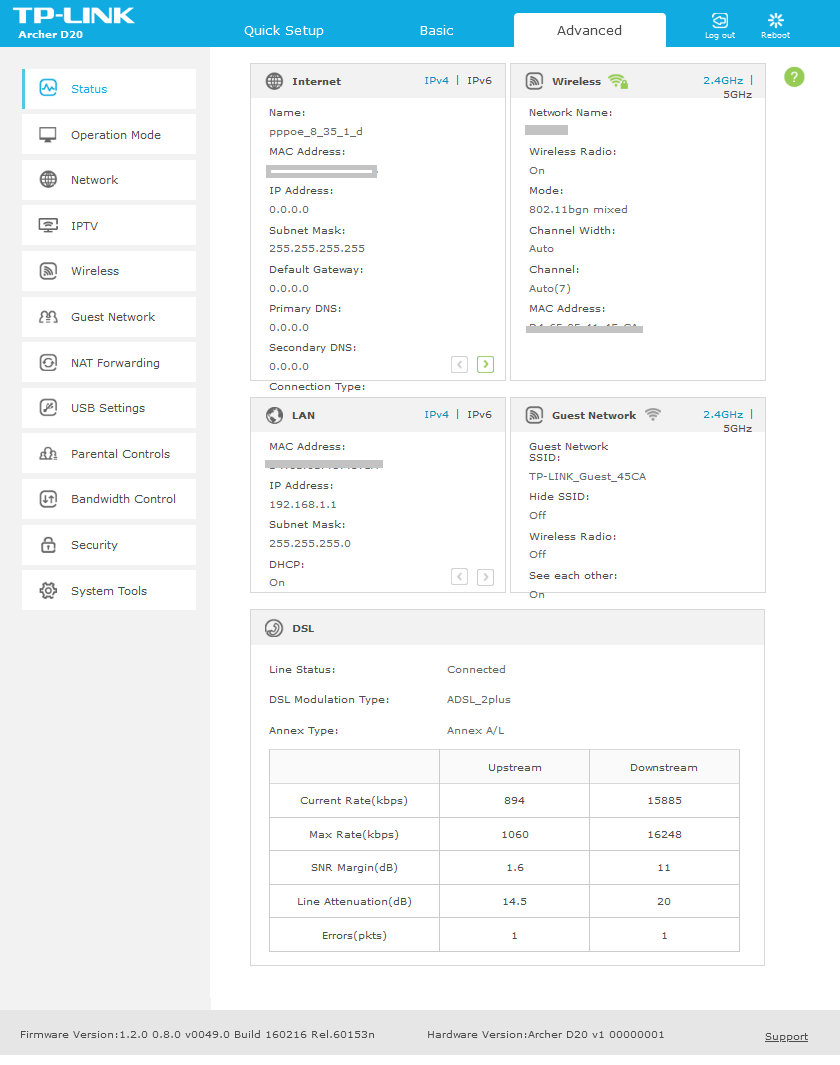840x1065 pixels.
Task: Open the Wireless menu label
Action: click(x=95, y=271)
